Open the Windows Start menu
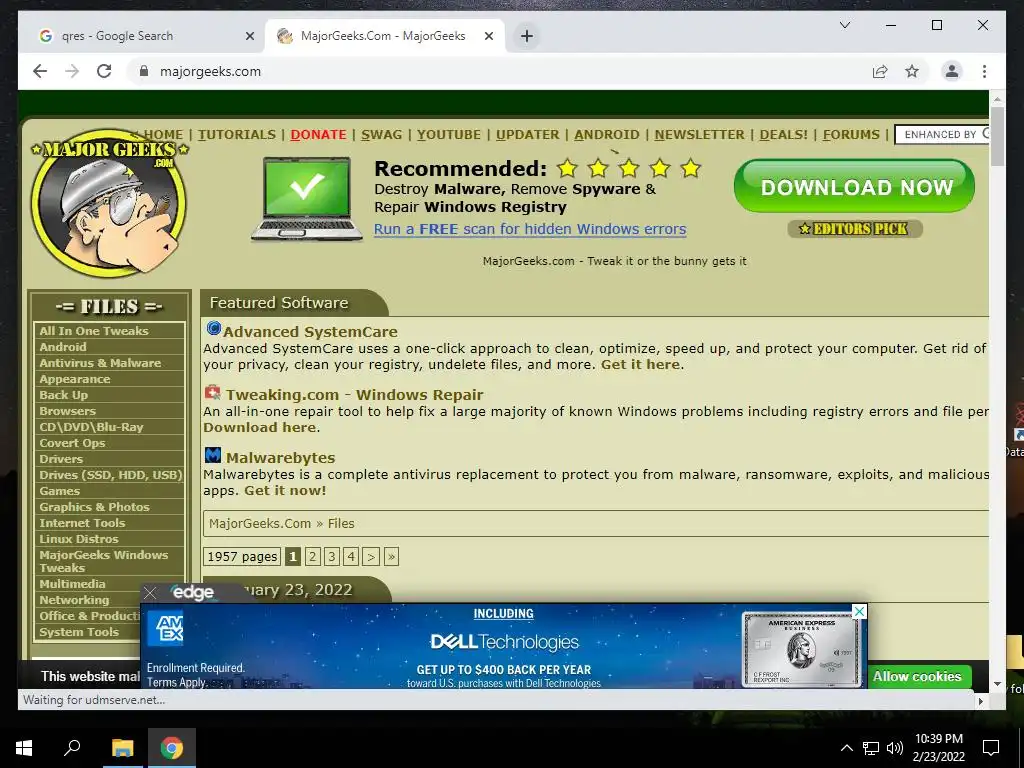 pyautogui.click(x=24, y=748)
